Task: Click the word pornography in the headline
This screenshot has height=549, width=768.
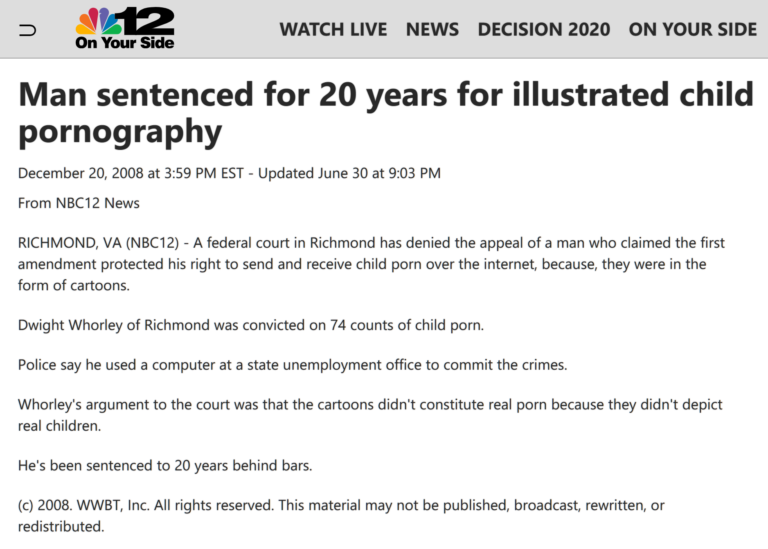Action: pos(120,132)
